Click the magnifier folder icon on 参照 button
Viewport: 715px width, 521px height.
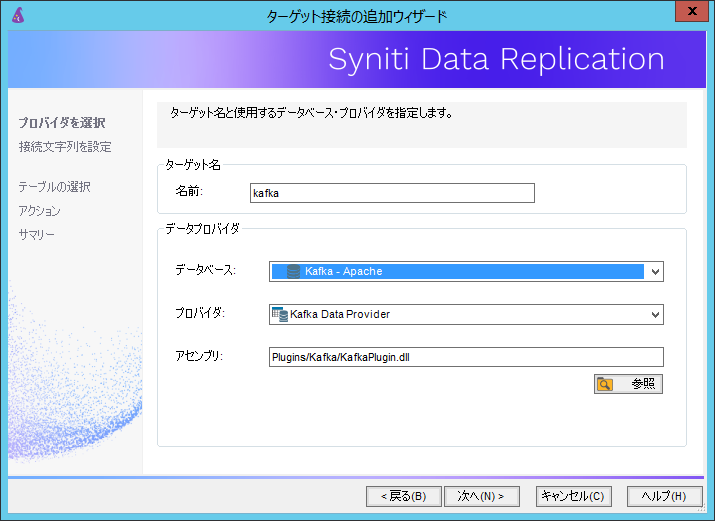[605, 384]
